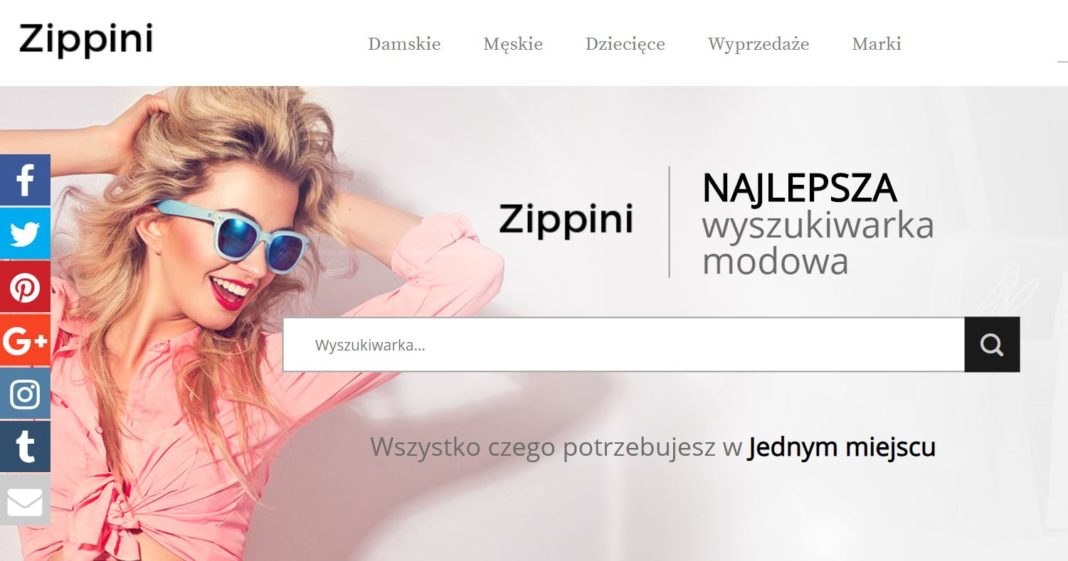This screenshot has width=1068, height=561.
Task: Share via the Google+ icon
Action: click(25, 340)
